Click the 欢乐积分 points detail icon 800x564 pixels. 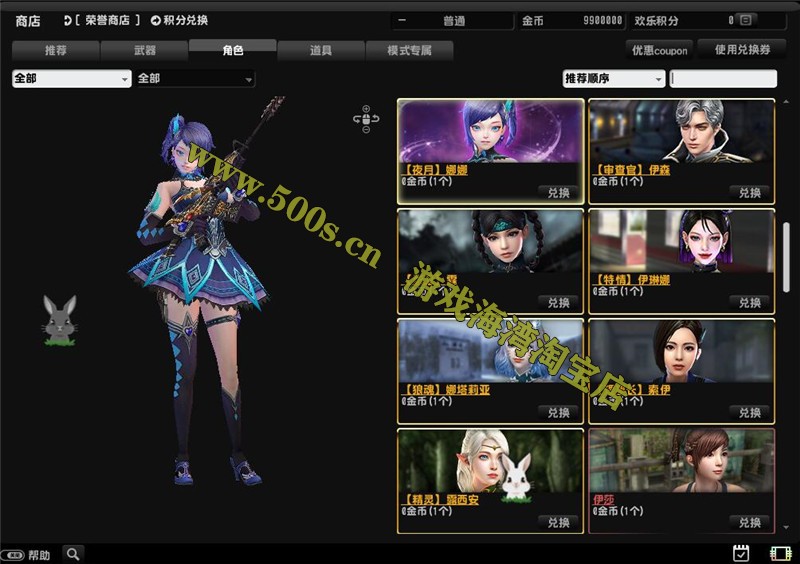[745, 20]
